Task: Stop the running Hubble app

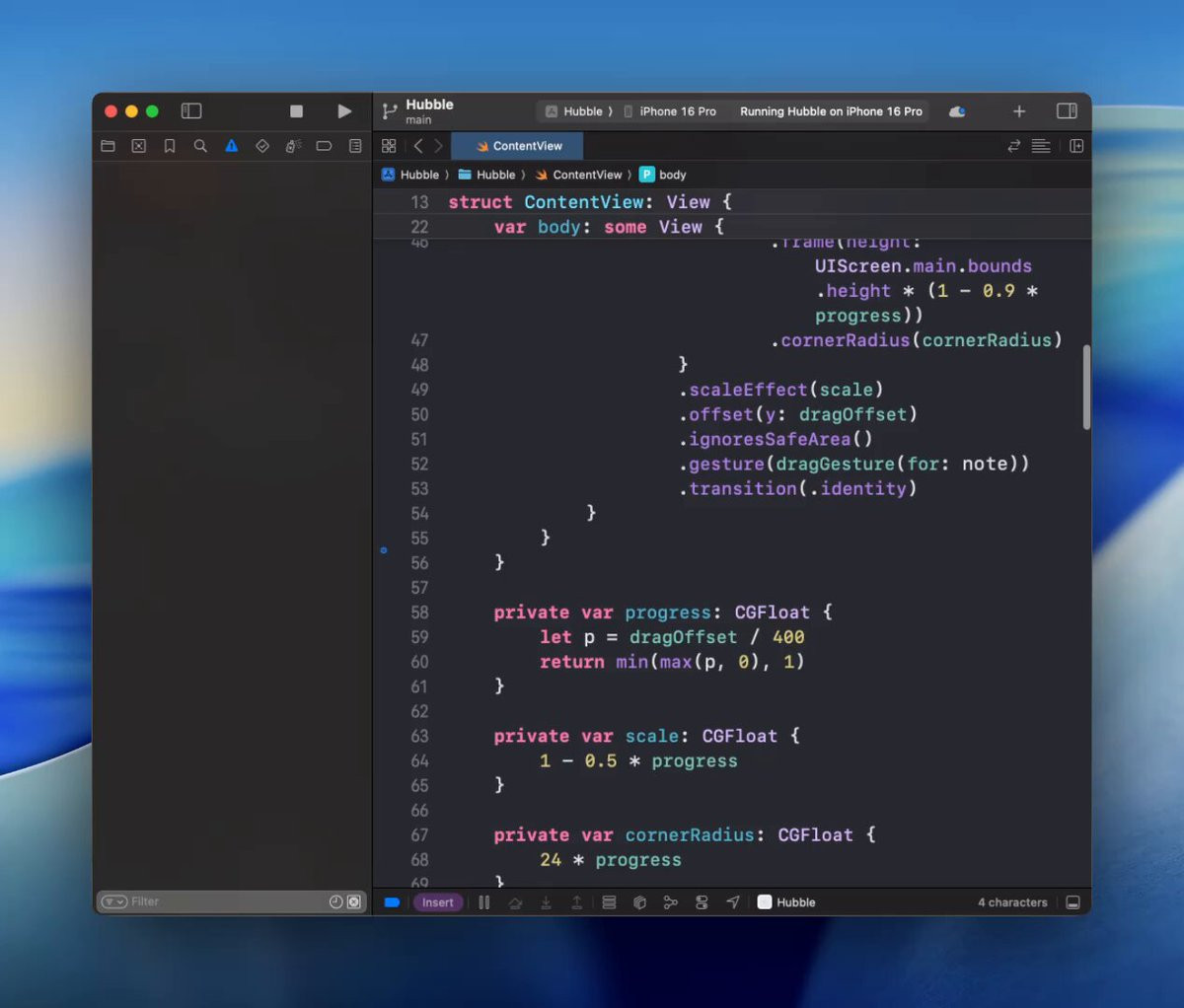Action: point(296,111)
